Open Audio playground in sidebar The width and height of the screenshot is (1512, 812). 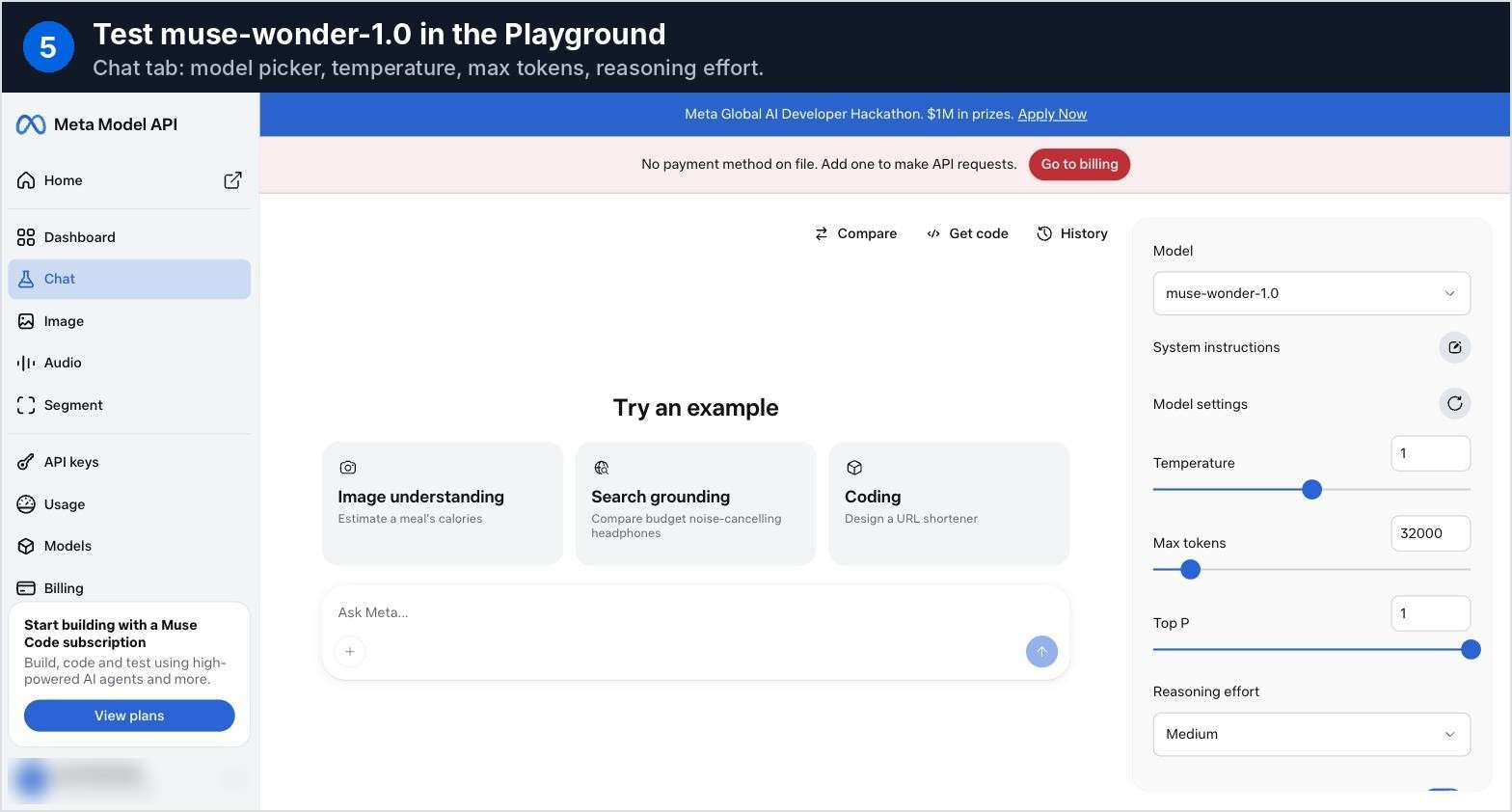point(129,363)
